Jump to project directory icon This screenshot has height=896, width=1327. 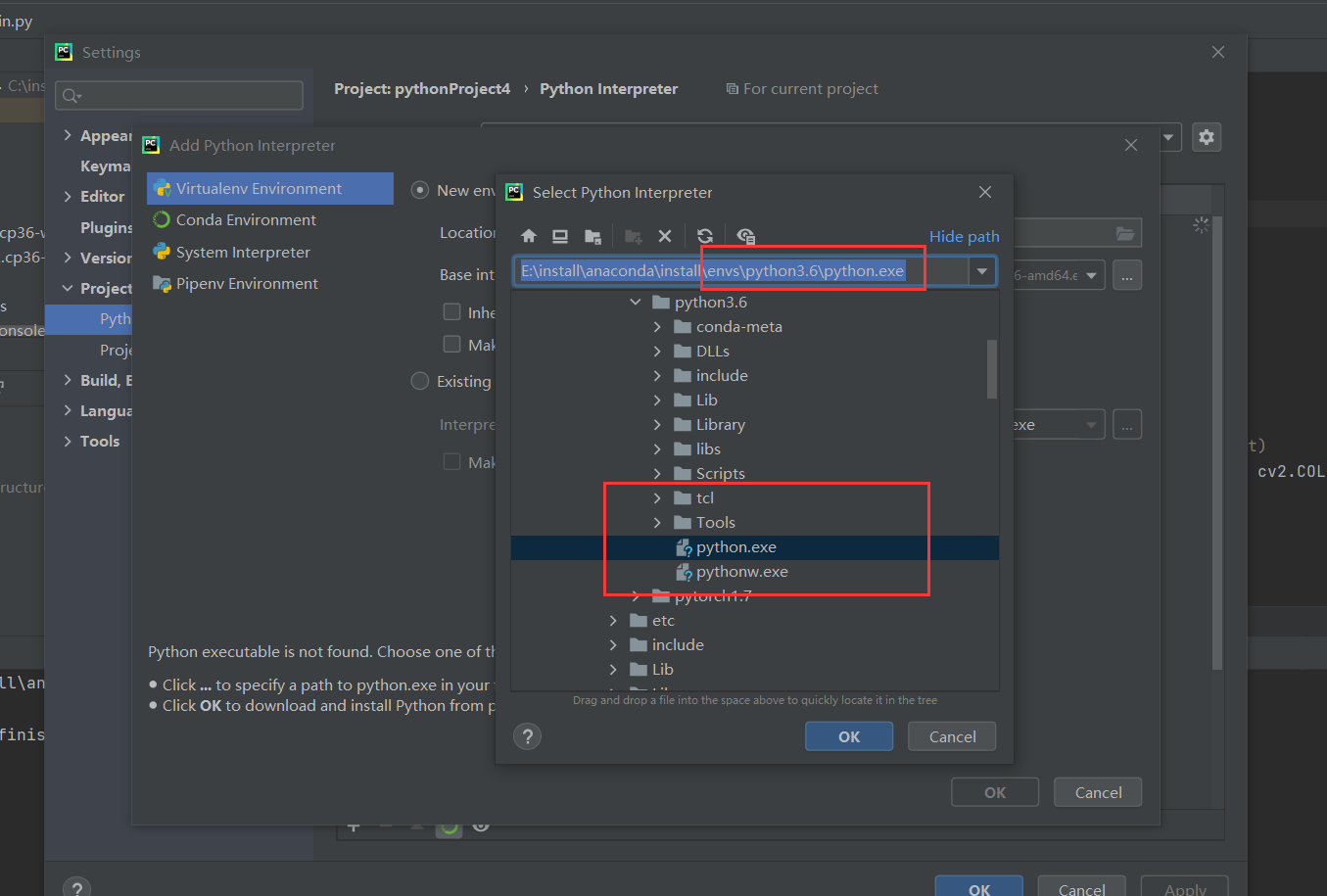tap(592, 236)
